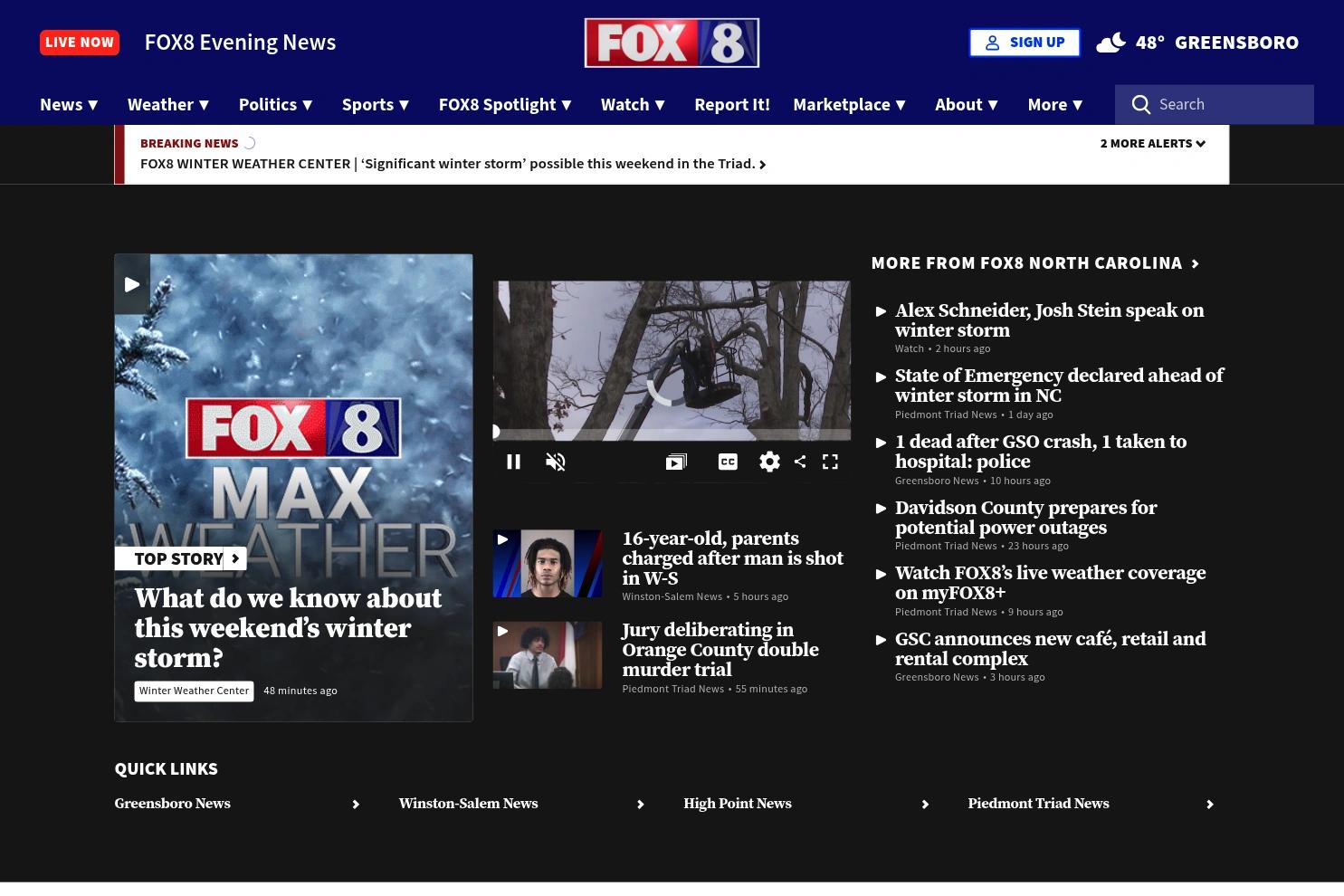The image size is (1344, 896).
Task: Click the Winter Weather Center tag
Action: (194, 691)
